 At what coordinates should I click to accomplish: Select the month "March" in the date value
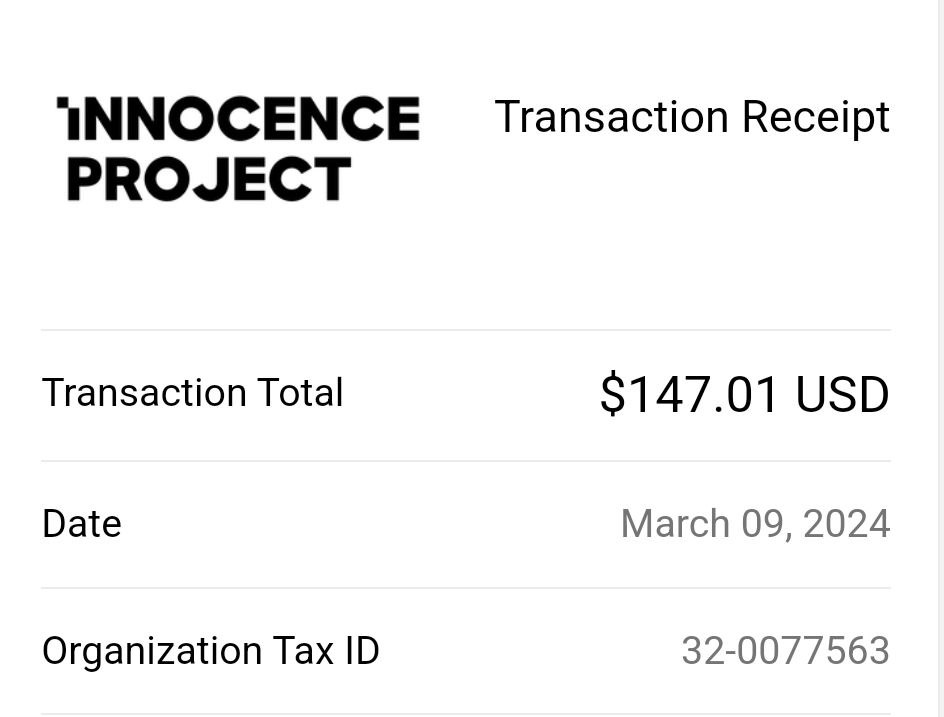point(675,523)
